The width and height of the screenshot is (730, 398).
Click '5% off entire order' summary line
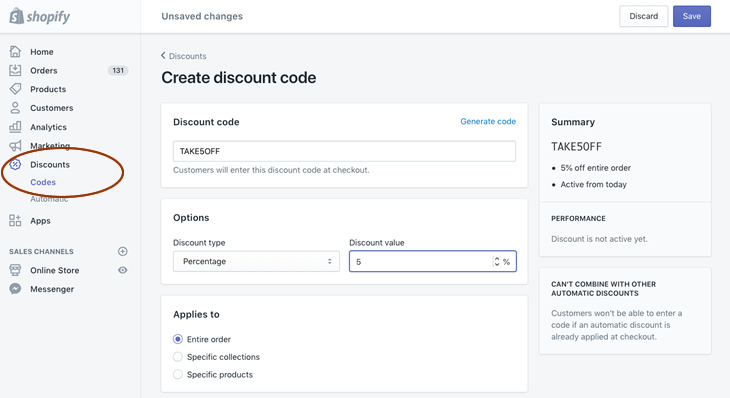pos(595,168)
